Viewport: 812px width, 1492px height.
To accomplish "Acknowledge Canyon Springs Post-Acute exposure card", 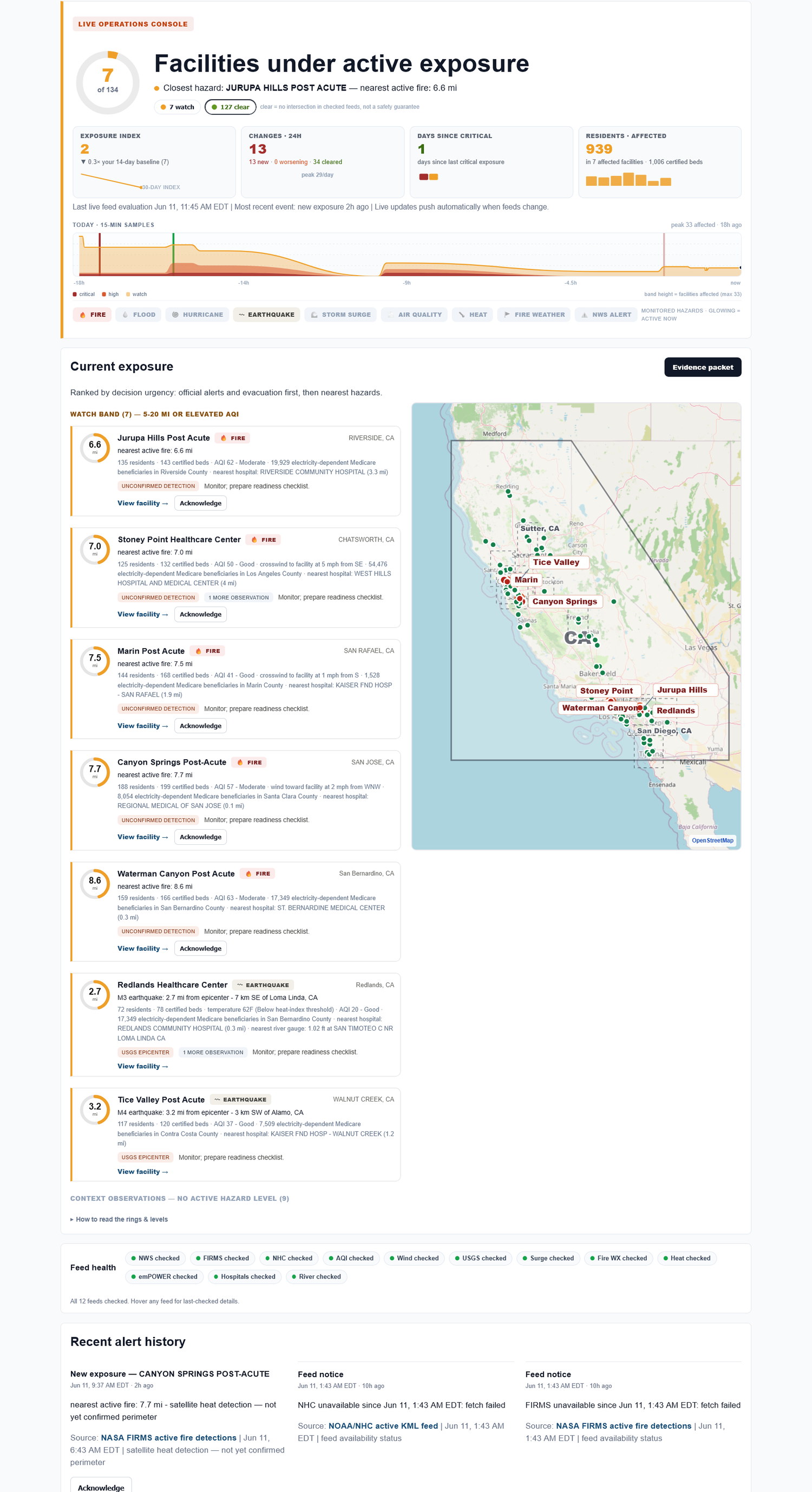I will (200, 837).
